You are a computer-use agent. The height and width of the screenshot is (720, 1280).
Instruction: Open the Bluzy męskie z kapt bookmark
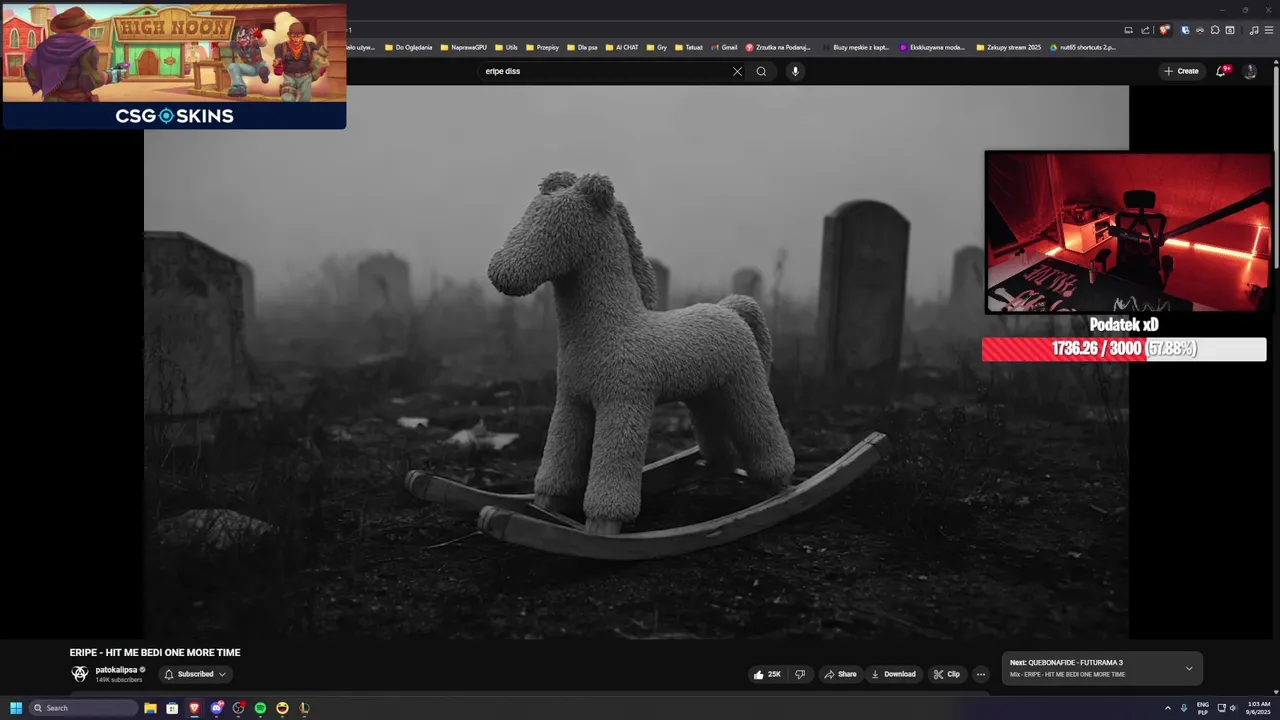tap(856, 47)
